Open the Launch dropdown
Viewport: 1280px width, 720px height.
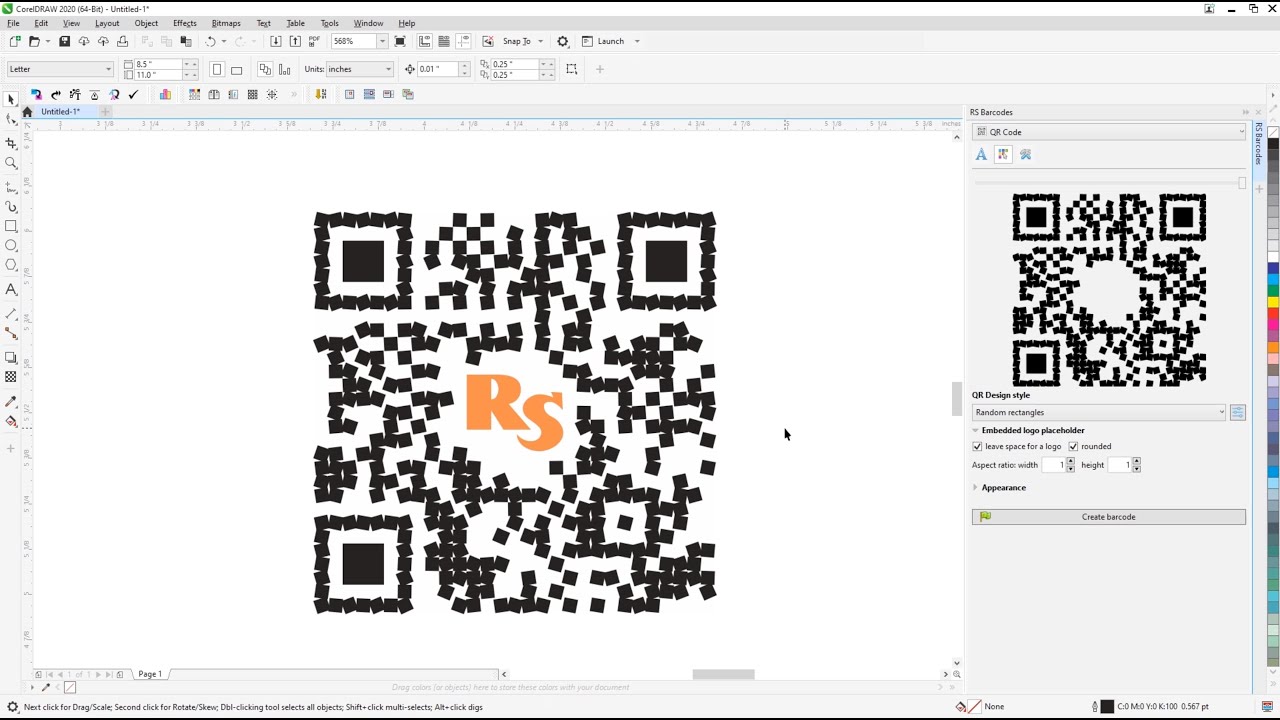pyautogui.click(x=637, y=41)
